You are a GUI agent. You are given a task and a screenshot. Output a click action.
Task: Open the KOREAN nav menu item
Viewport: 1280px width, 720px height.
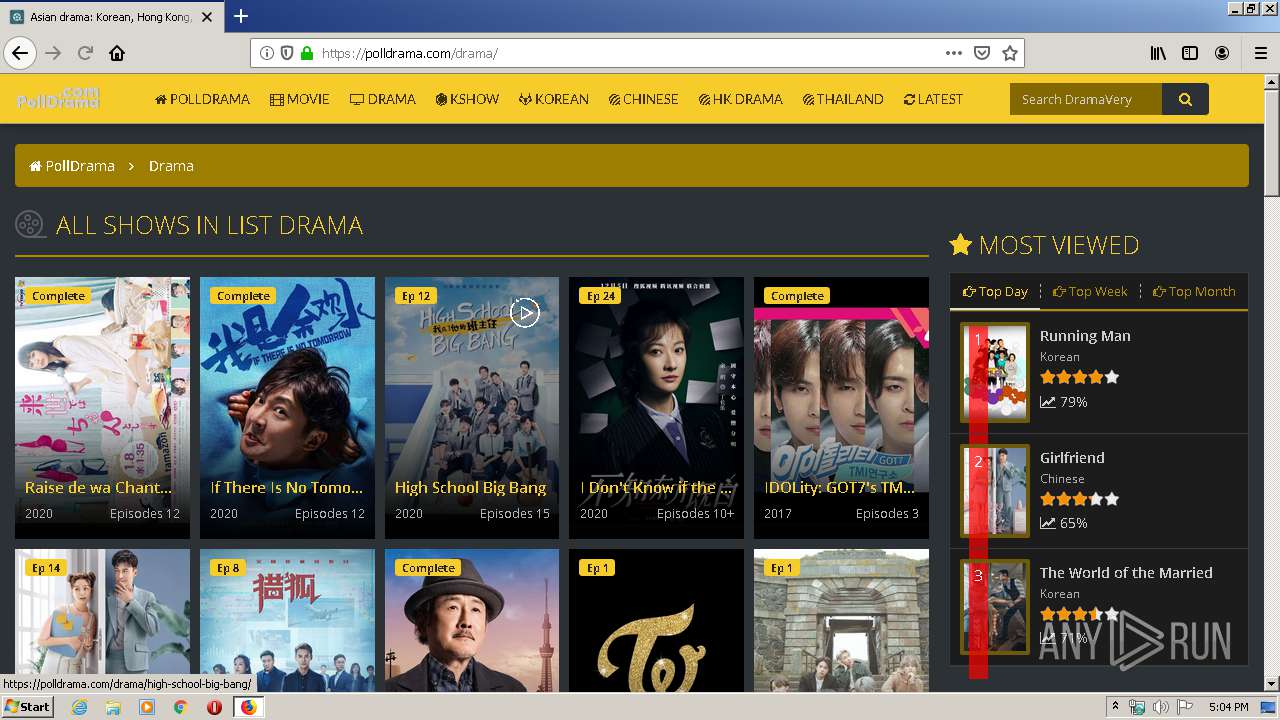[554, 99]
